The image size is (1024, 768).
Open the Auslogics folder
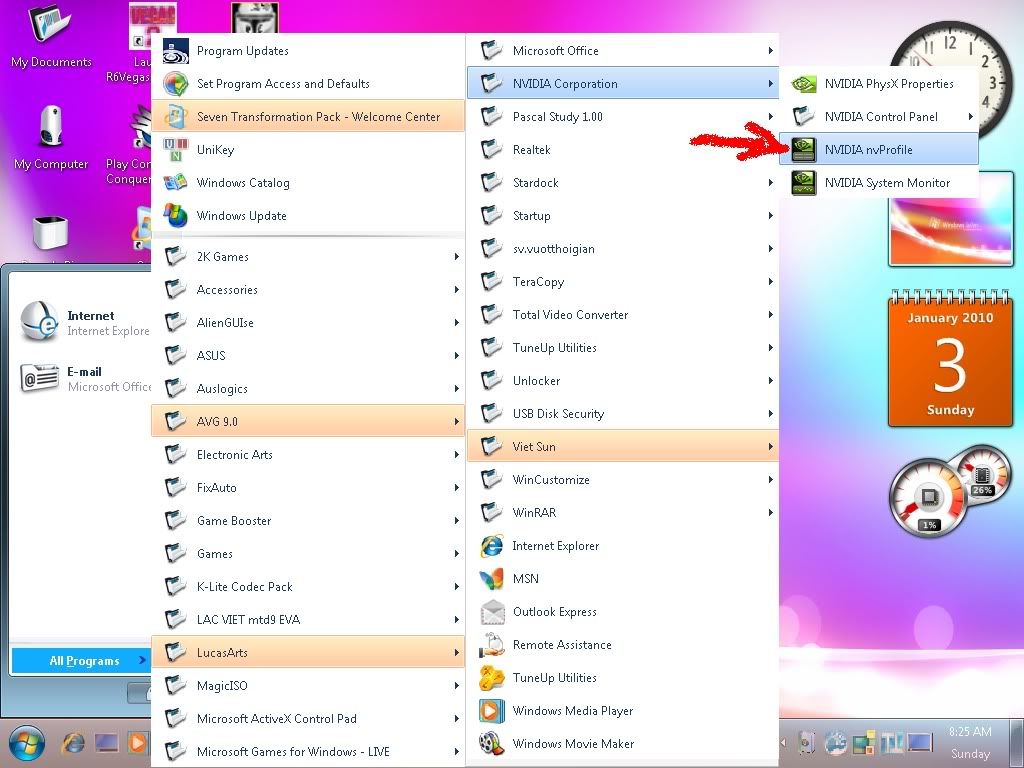(x=308, y=389)
